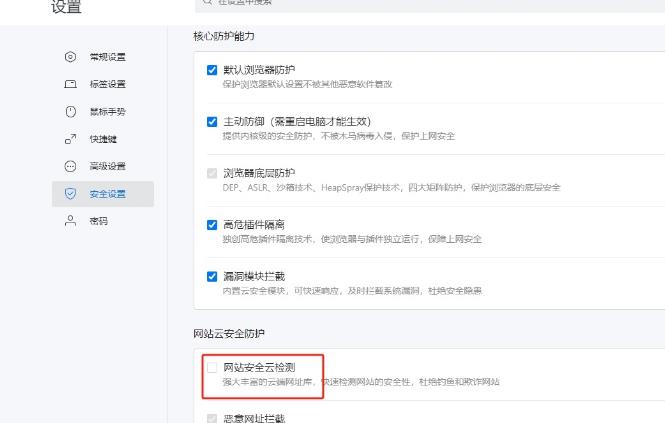The width and height of the screenshot is (665, 423).
Task: Click the 默认浏览器防护 label
Action: pyautogui.click(x=259, y=70)
